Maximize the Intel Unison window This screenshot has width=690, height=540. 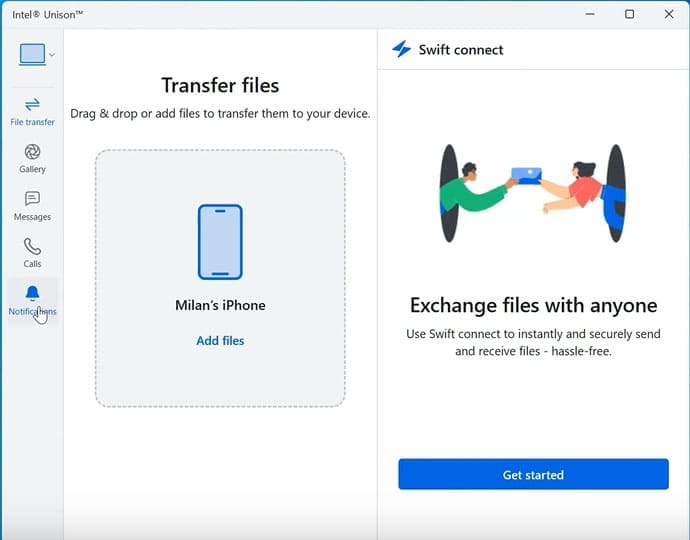(x=629, y=14)
